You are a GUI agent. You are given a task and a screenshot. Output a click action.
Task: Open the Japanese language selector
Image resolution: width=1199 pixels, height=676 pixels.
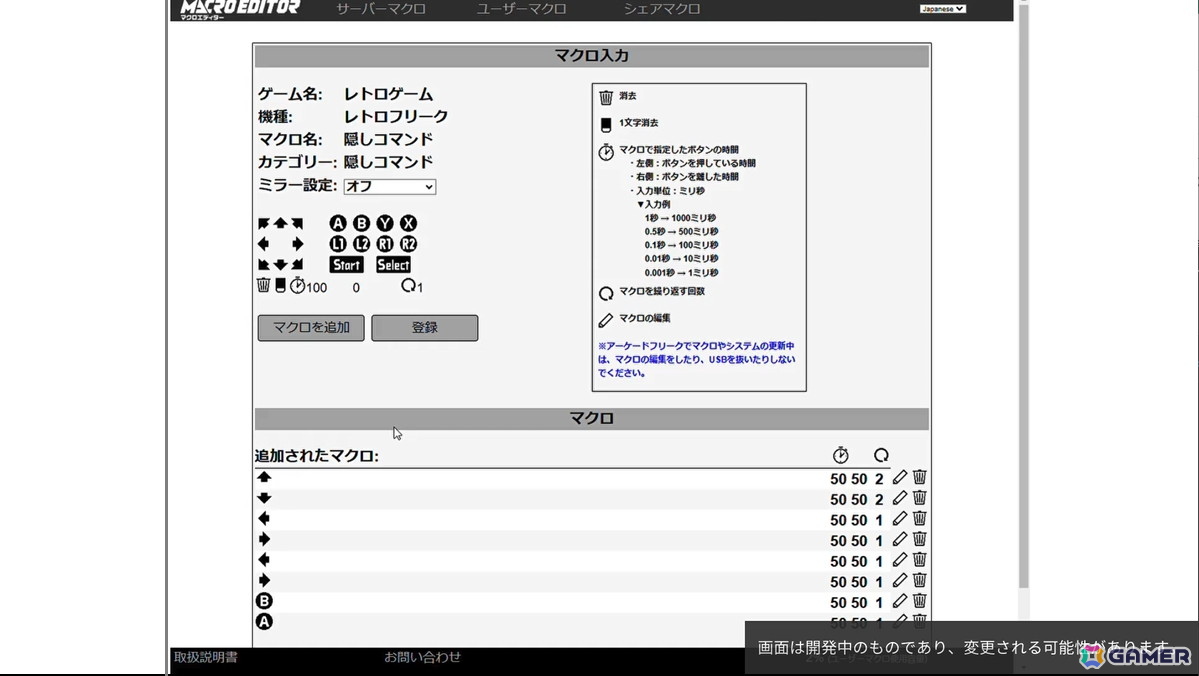coord(943,9)
